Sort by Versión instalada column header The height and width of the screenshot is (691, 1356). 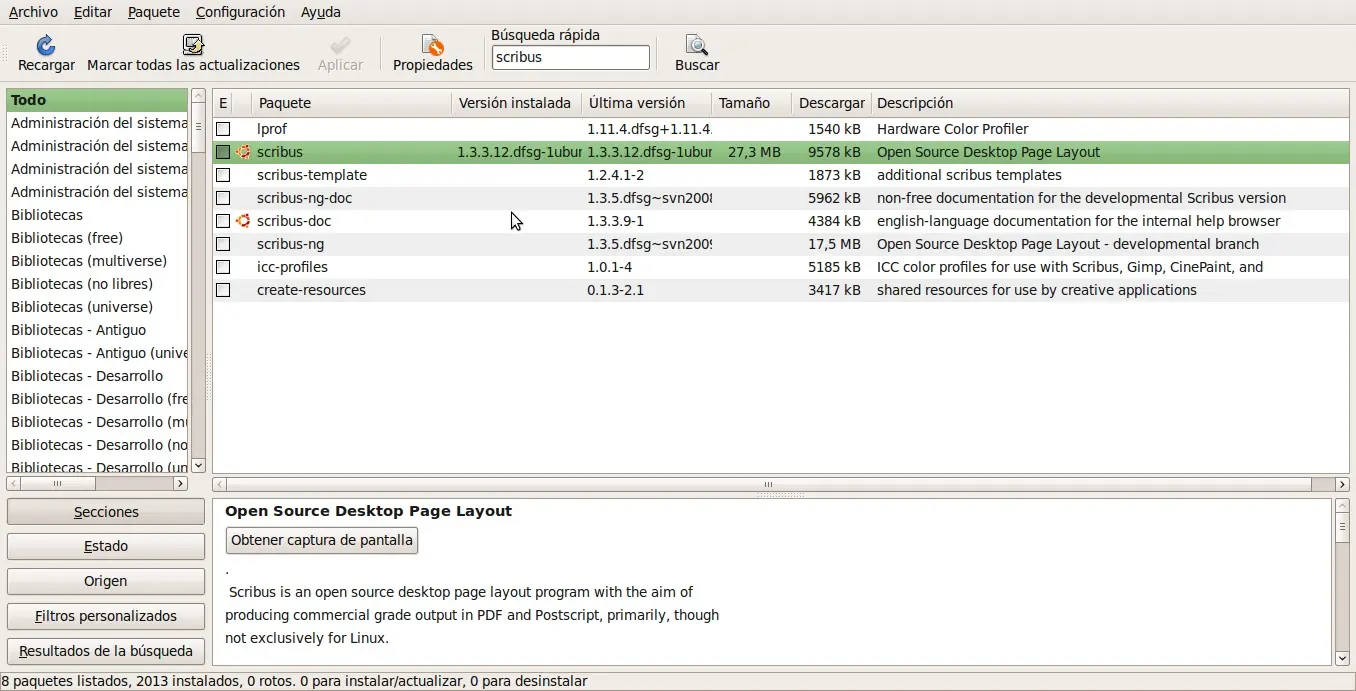pos(516,103)
